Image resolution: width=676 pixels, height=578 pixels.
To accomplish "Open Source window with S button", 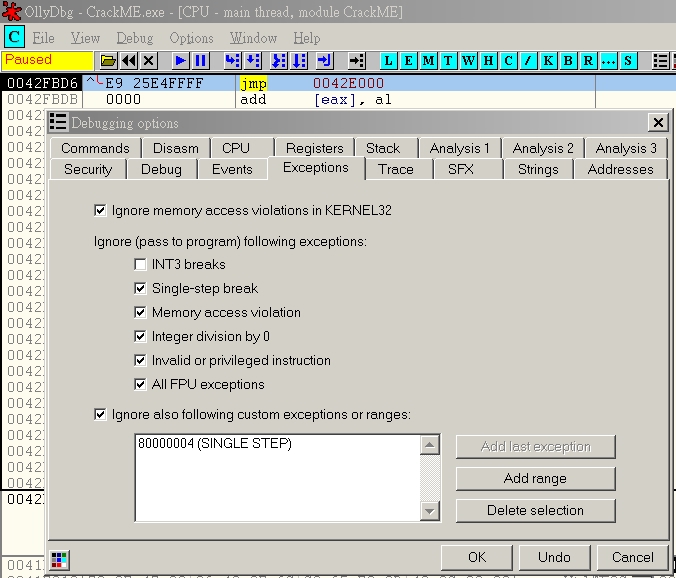I will (628, 60).
